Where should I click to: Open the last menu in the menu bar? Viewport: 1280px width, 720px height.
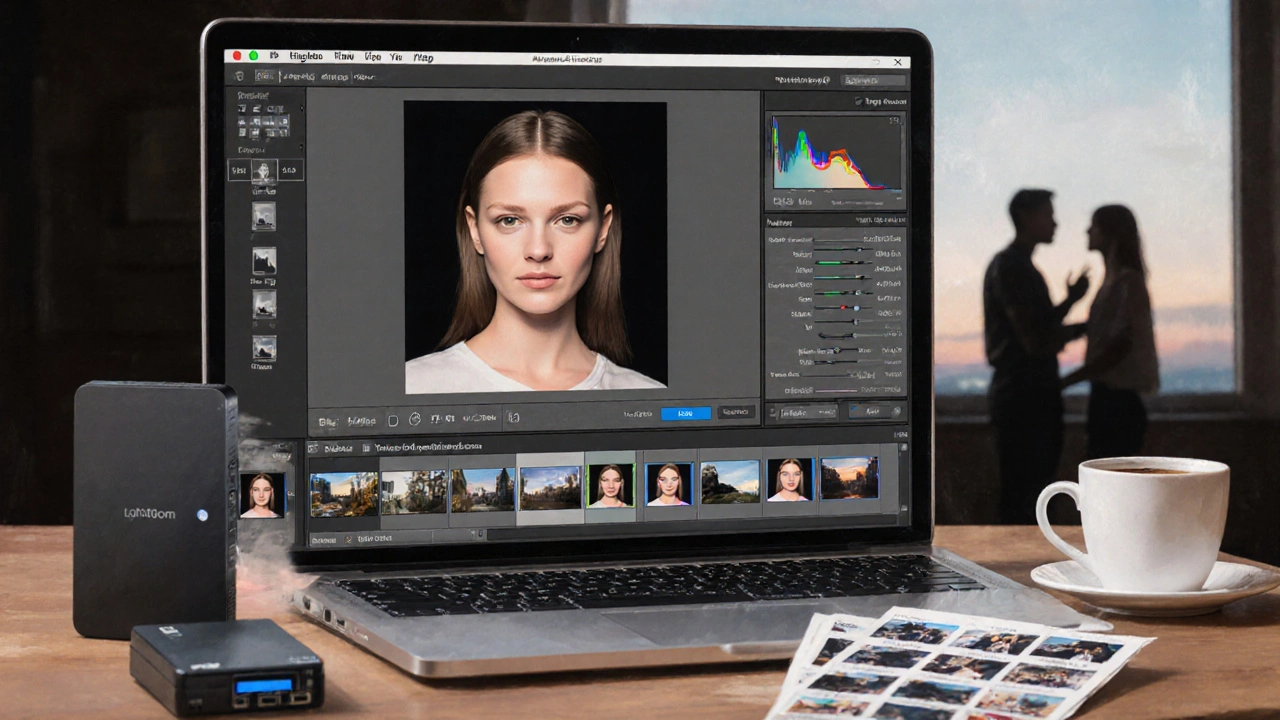tap(423, 58)
